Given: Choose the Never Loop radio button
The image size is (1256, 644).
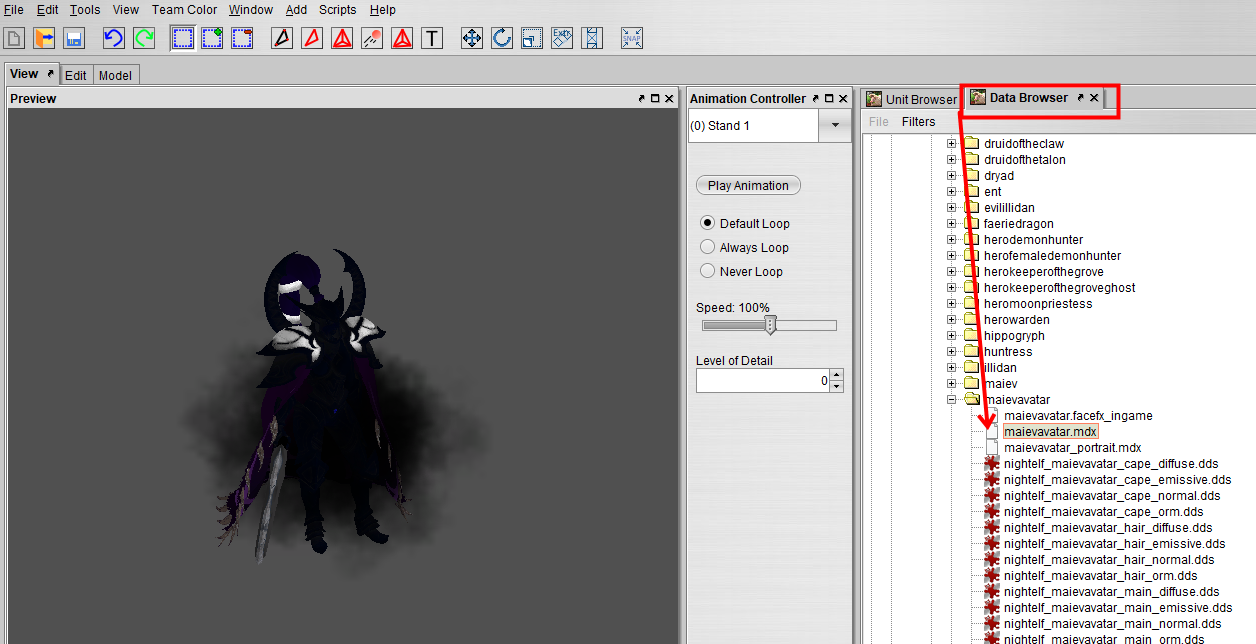Looking at the screenshot, I should point(708,271).
